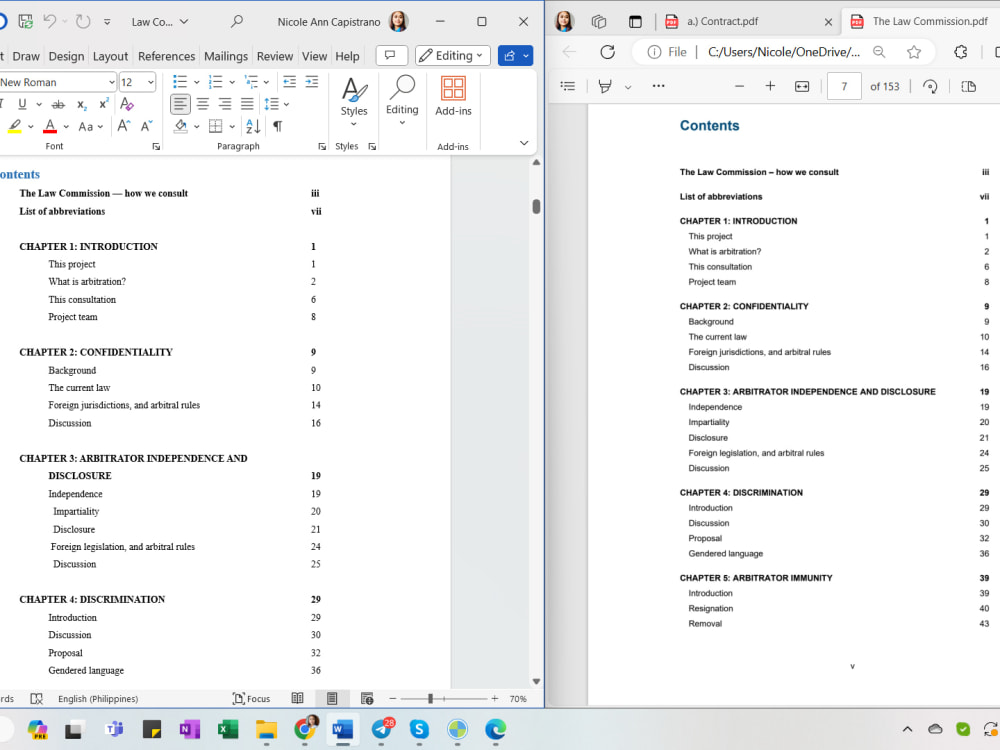This screenshot has height=750, width=1000.
Task: Grow font size with larger A
Action: (x=124, y=126)
